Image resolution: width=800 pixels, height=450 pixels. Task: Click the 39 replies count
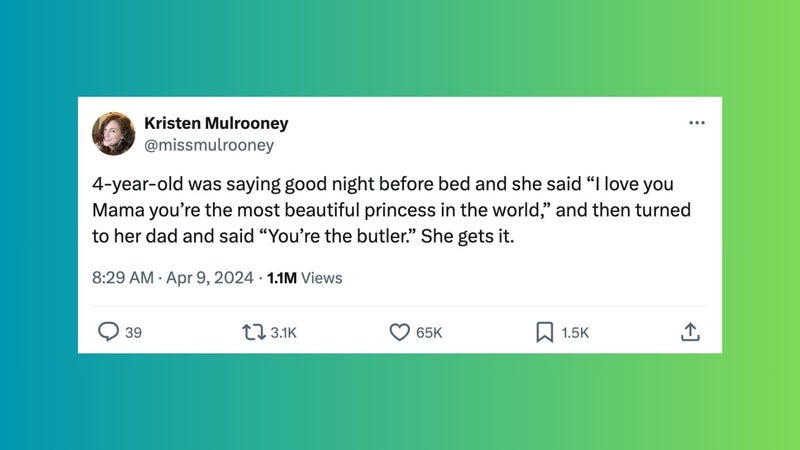tap(133, 333)
